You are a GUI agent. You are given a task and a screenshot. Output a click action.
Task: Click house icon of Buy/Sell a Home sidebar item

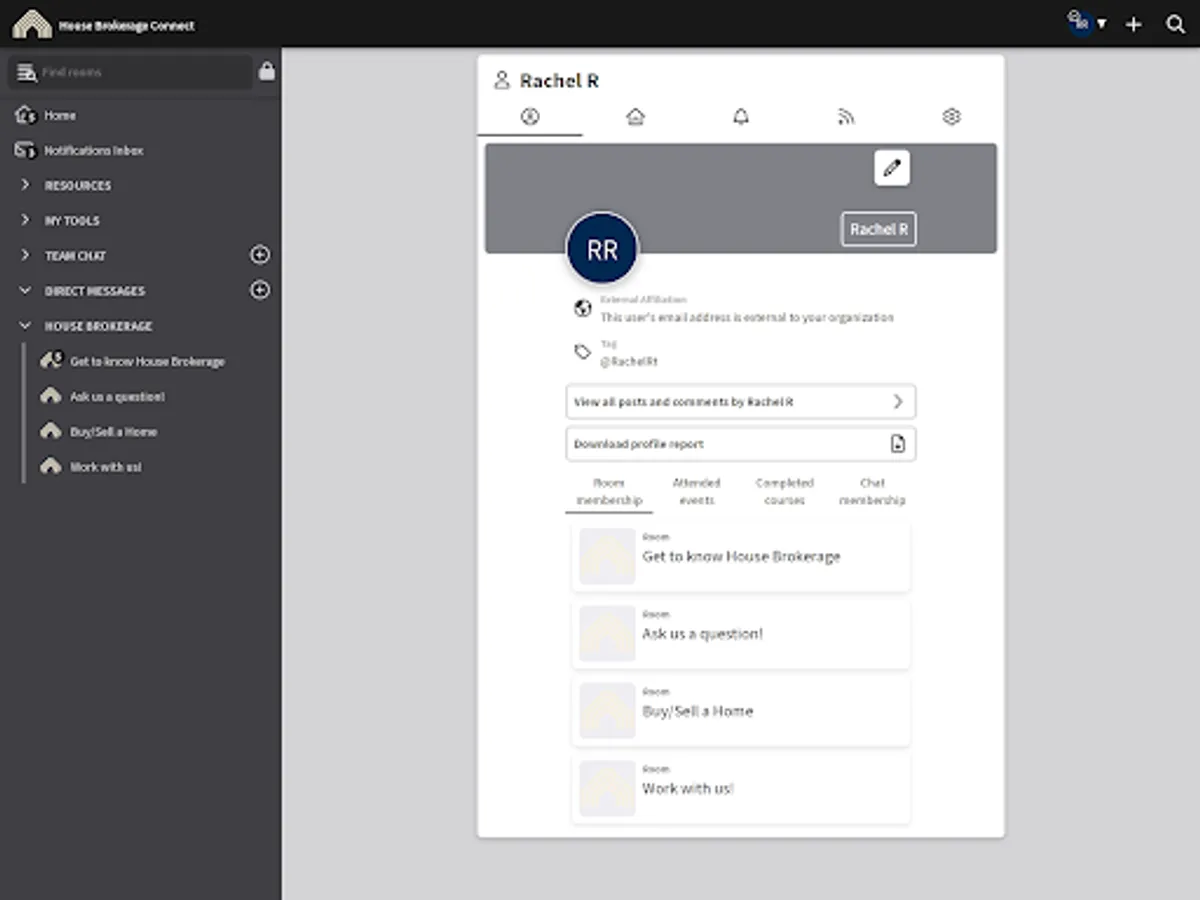tap(51, 431)
